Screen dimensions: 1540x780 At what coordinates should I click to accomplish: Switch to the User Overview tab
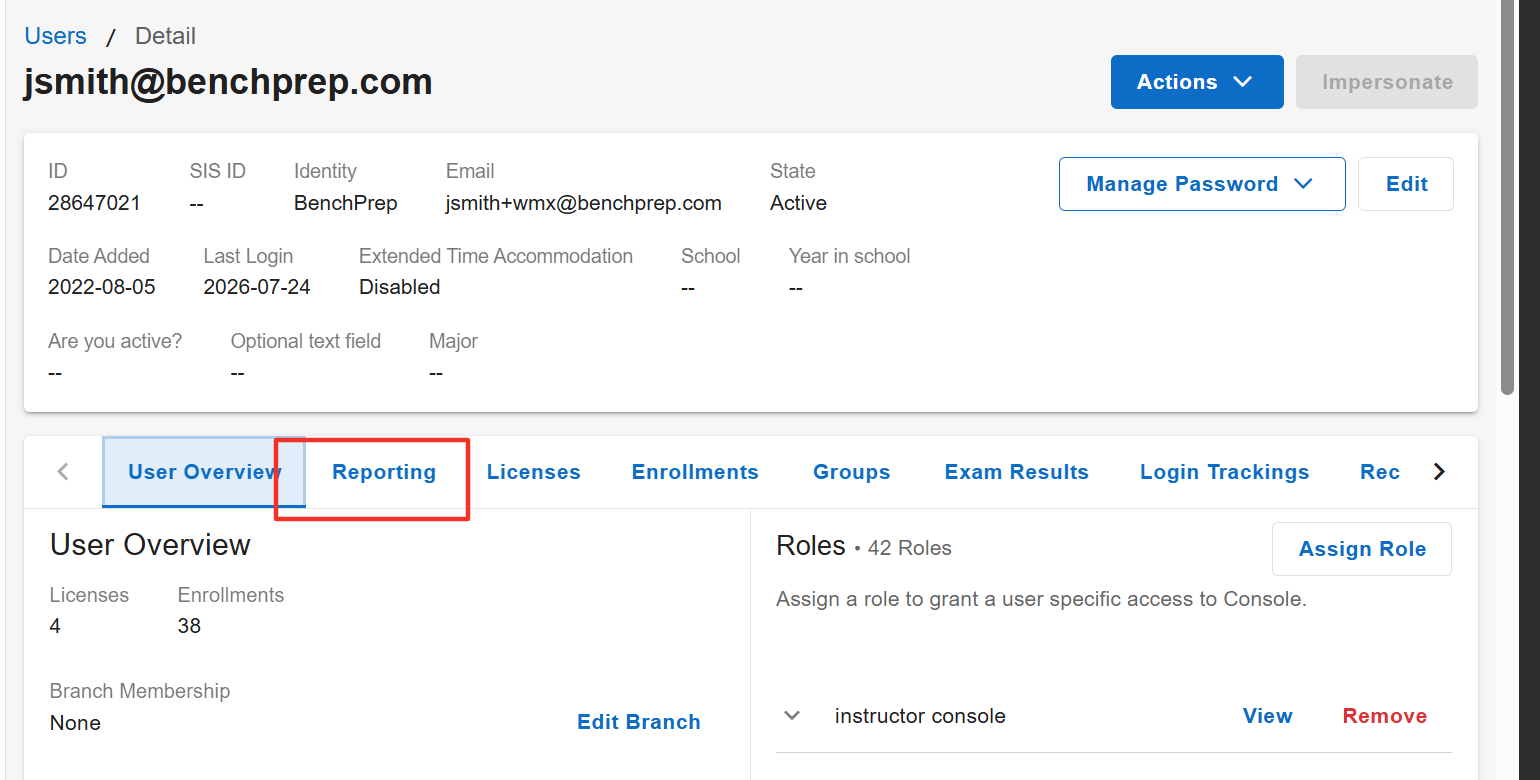coord(204,472)
